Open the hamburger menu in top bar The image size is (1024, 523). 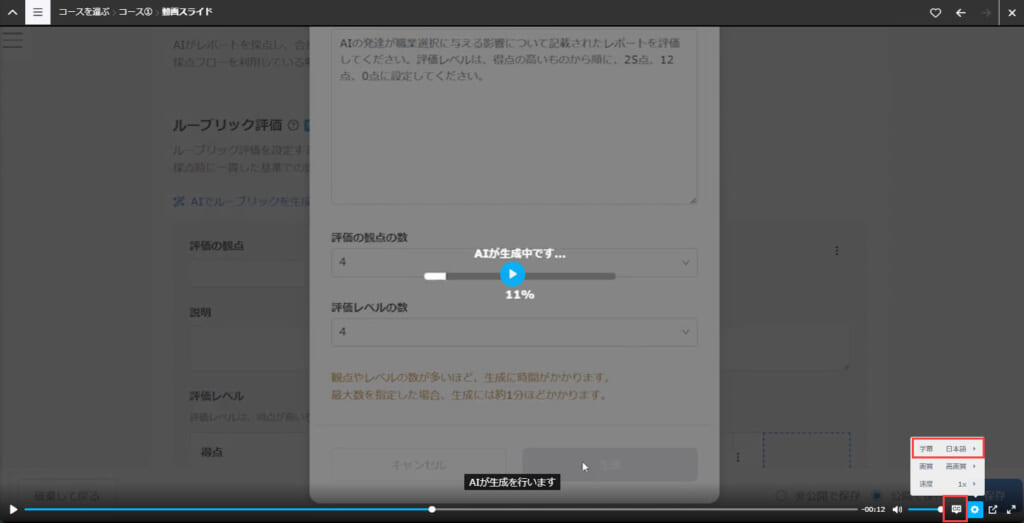(37, 13)
